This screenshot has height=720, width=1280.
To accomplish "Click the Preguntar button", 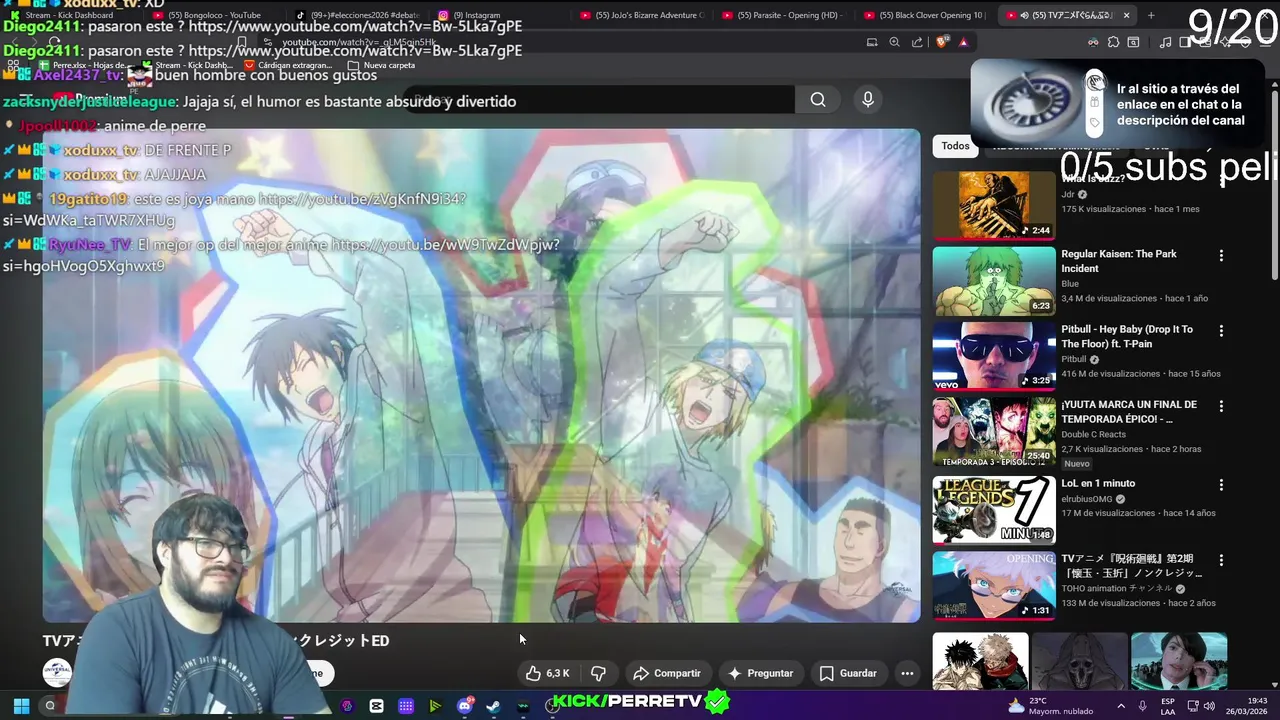I will click(x=761, y=673).
